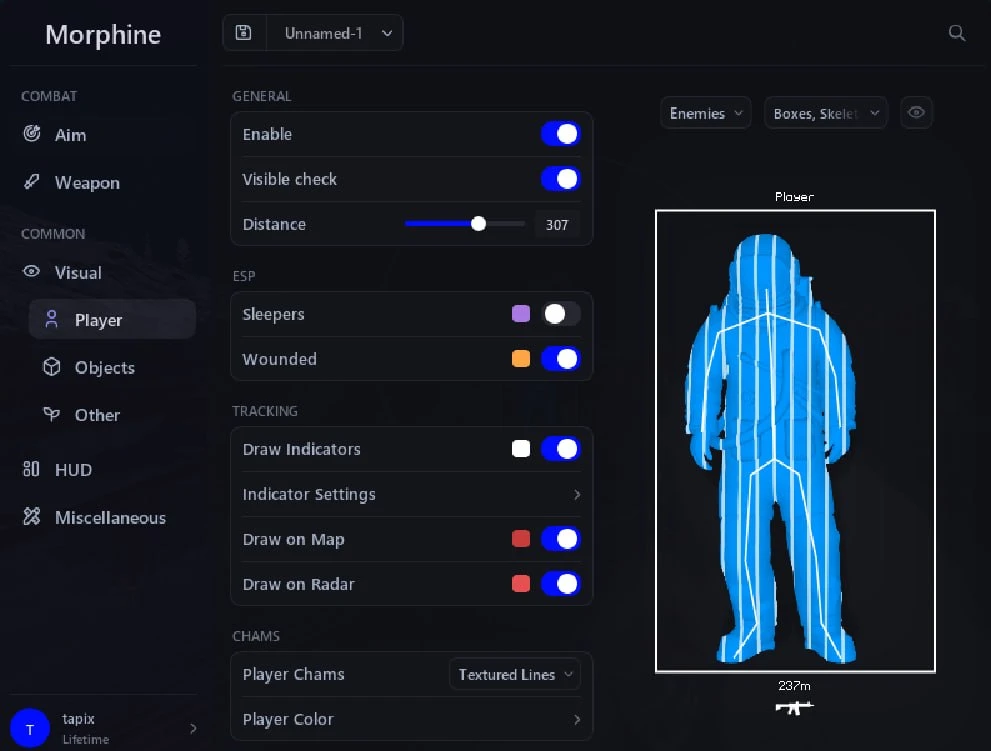Click the tapix user avatar
This screenshot has height=751, width=991.
click(30, 728)
